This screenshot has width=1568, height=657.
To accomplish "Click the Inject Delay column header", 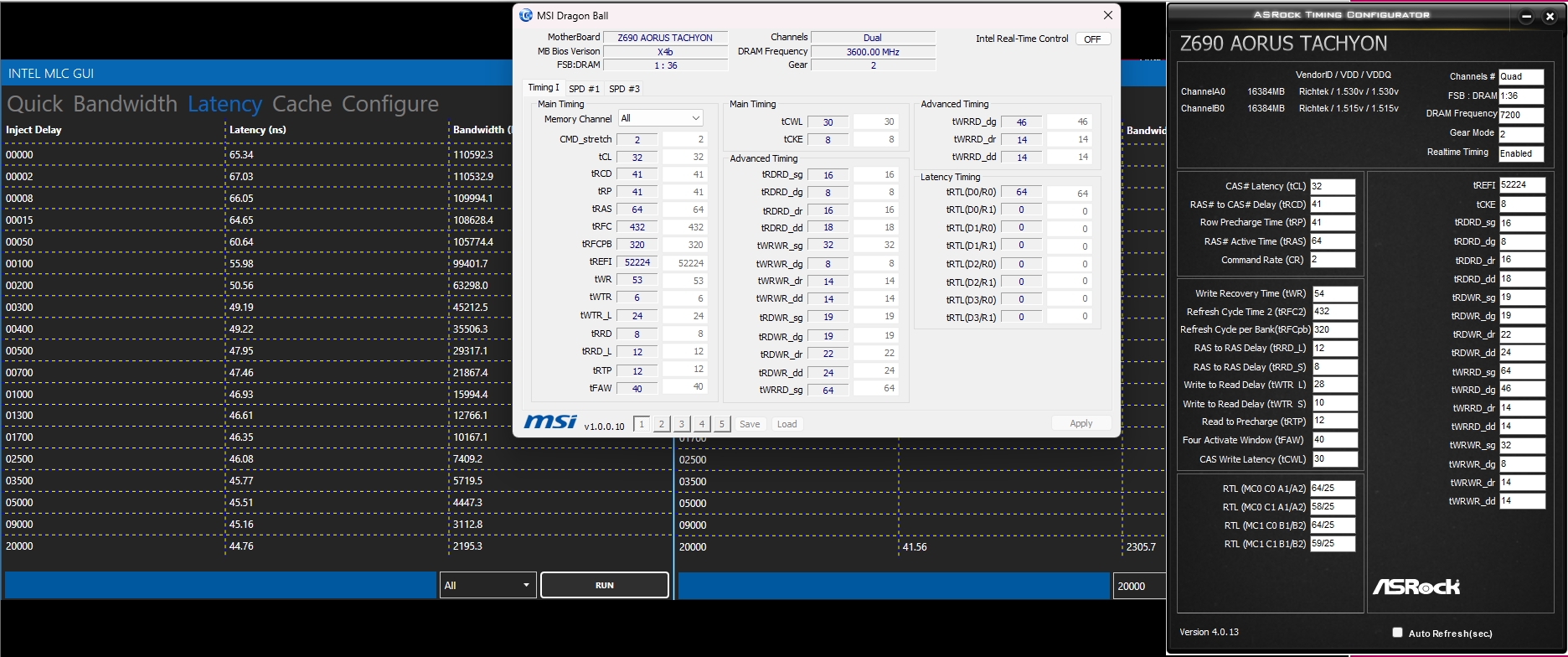I will point(34,130).
